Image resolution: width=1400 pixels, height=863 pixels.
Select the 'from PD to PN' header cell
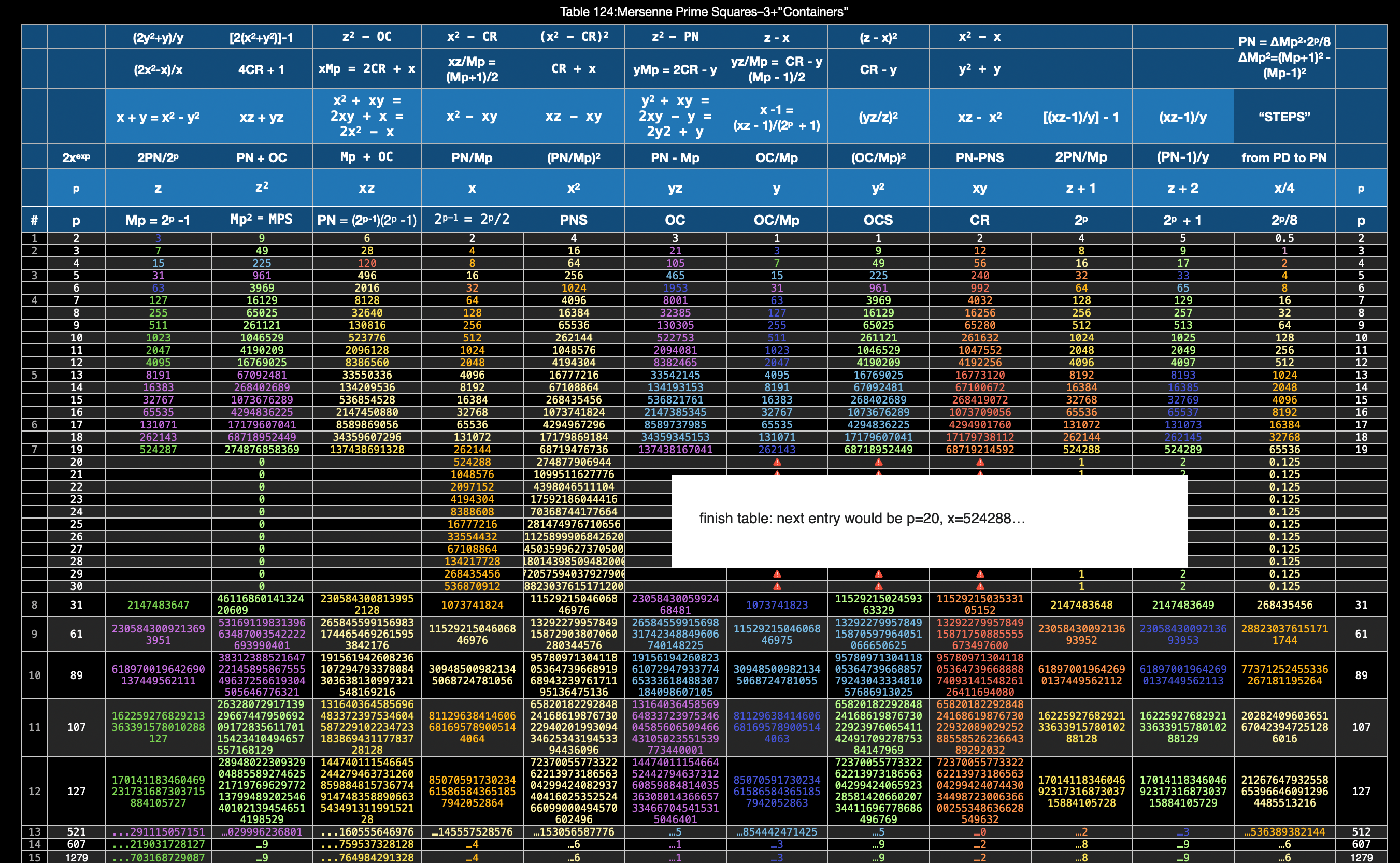click(x=1284, y=157)
